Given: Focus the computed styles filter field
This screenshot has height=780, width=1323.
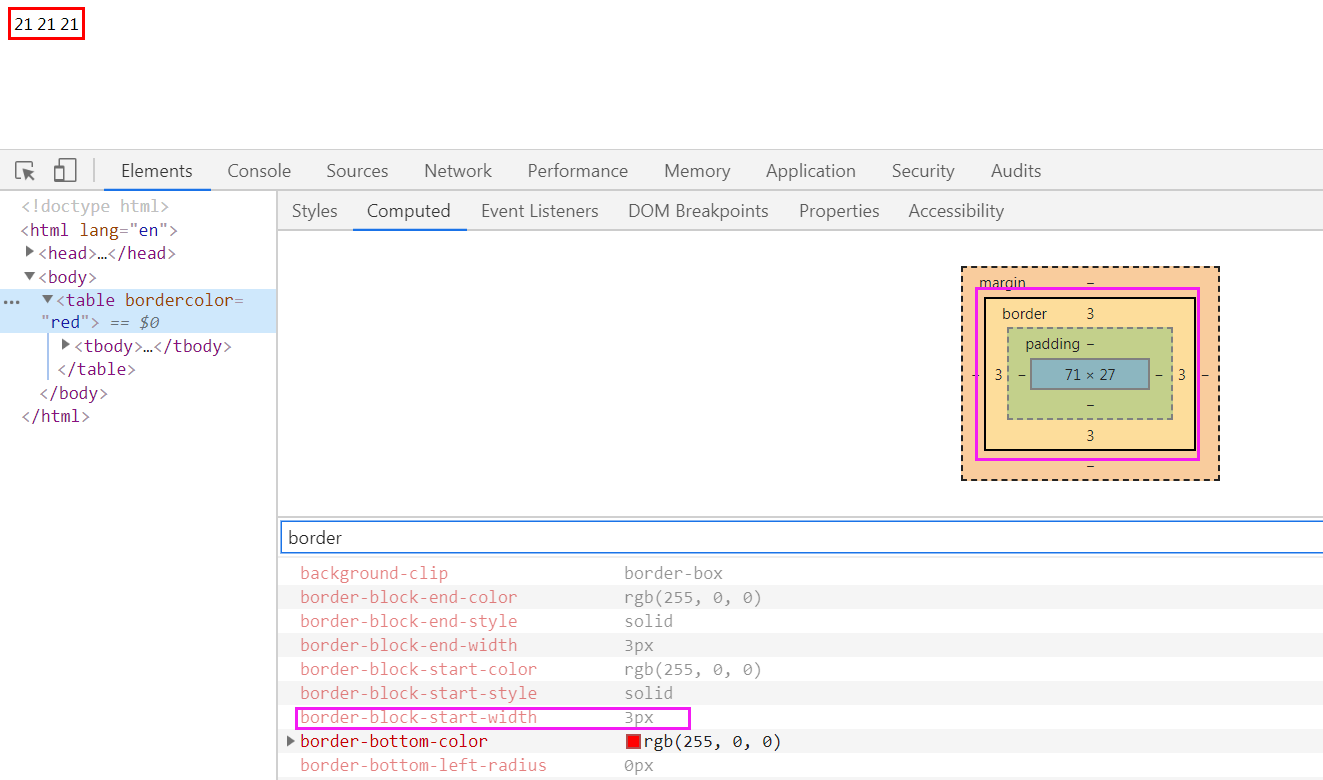Looking at the screenshot, I should click(801, 537).
